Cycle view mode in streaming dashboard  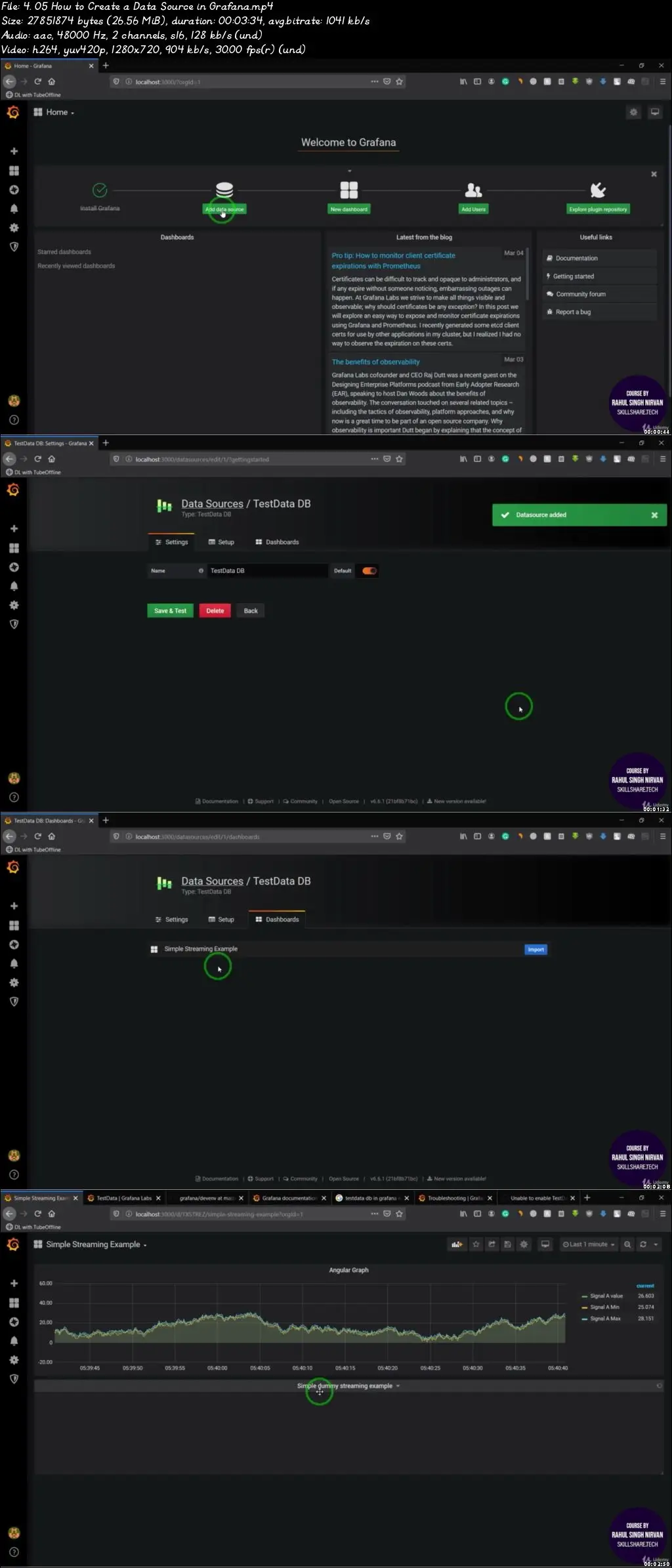pos(545,1244)
